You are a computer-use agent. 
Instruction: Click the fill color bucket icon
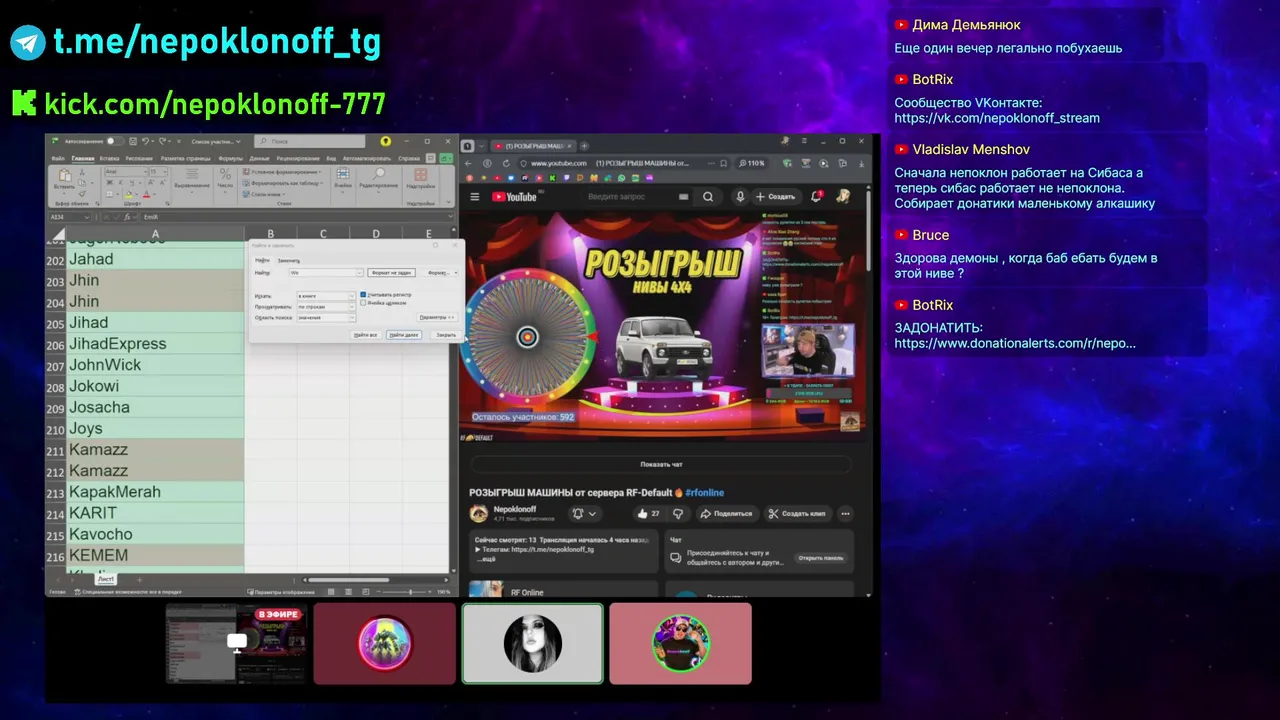[x=128, y=195]
